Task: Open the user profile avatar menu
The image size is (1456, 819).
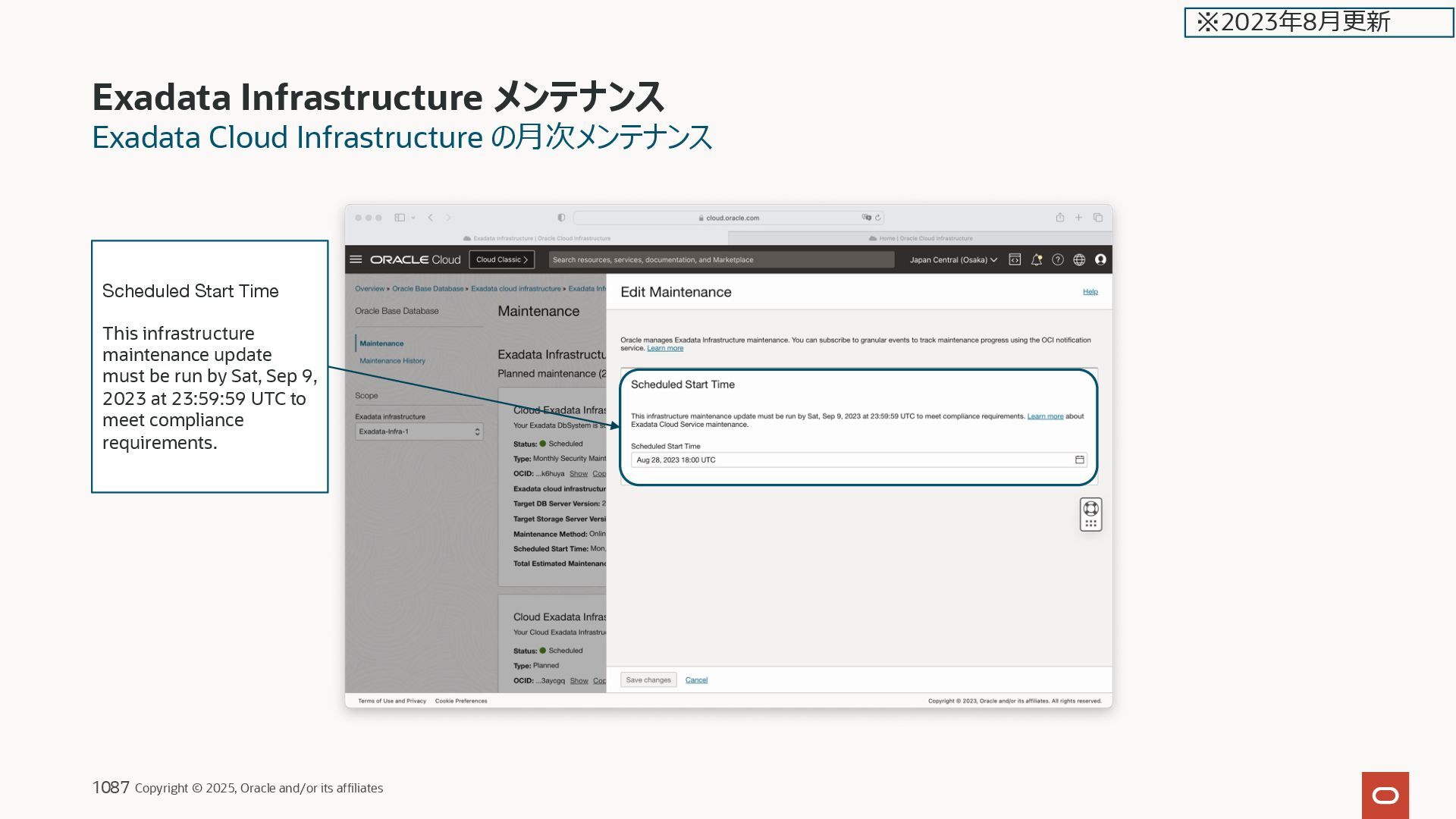Action: pos(1100,259)
